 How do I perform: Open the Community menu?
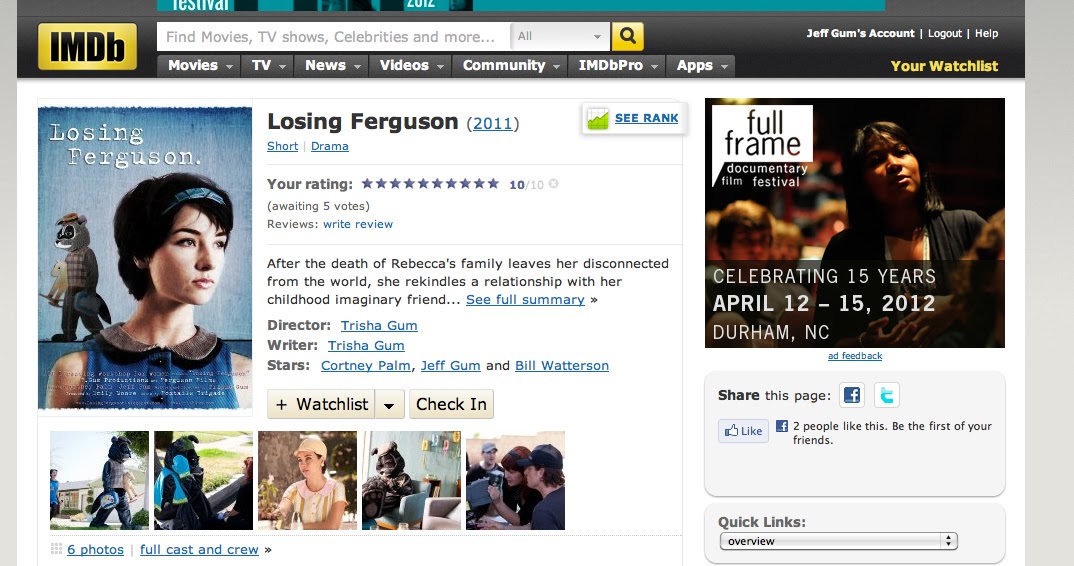511,66
